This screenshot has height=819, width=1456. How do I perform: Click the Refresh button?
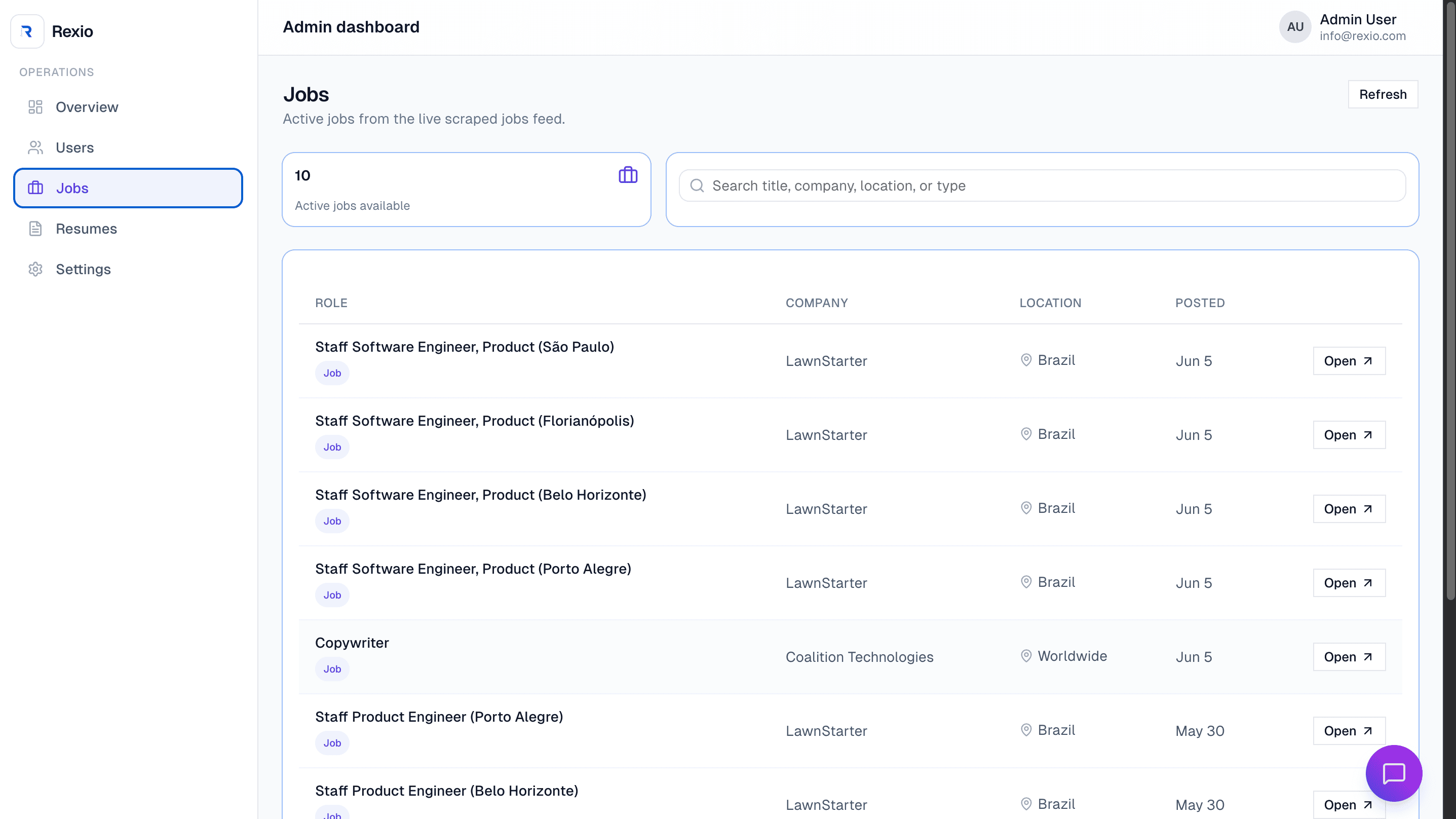tap(1383, 94)
